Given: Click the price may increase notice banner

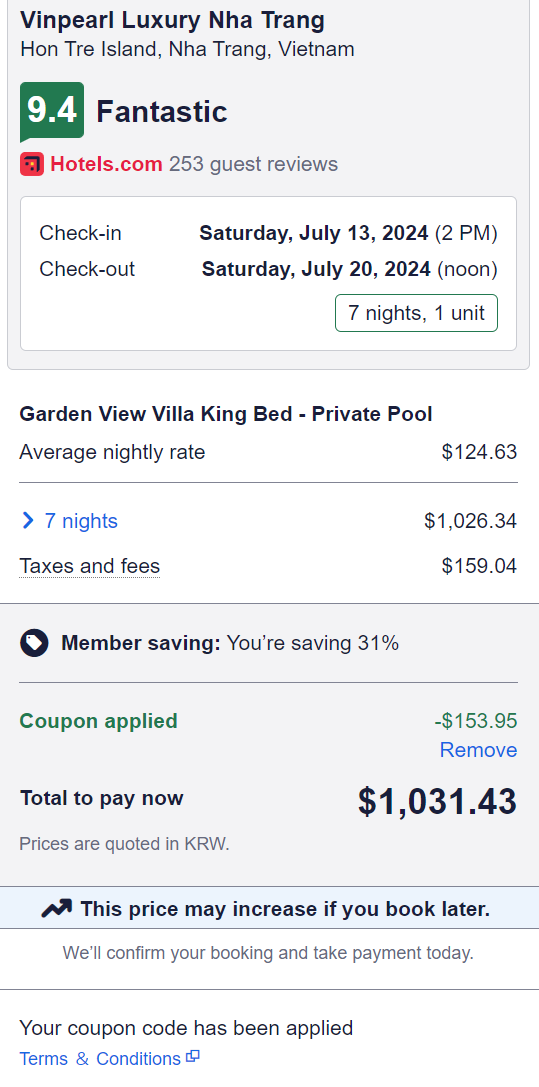Looking at the screenshot, I should [270, 908].
